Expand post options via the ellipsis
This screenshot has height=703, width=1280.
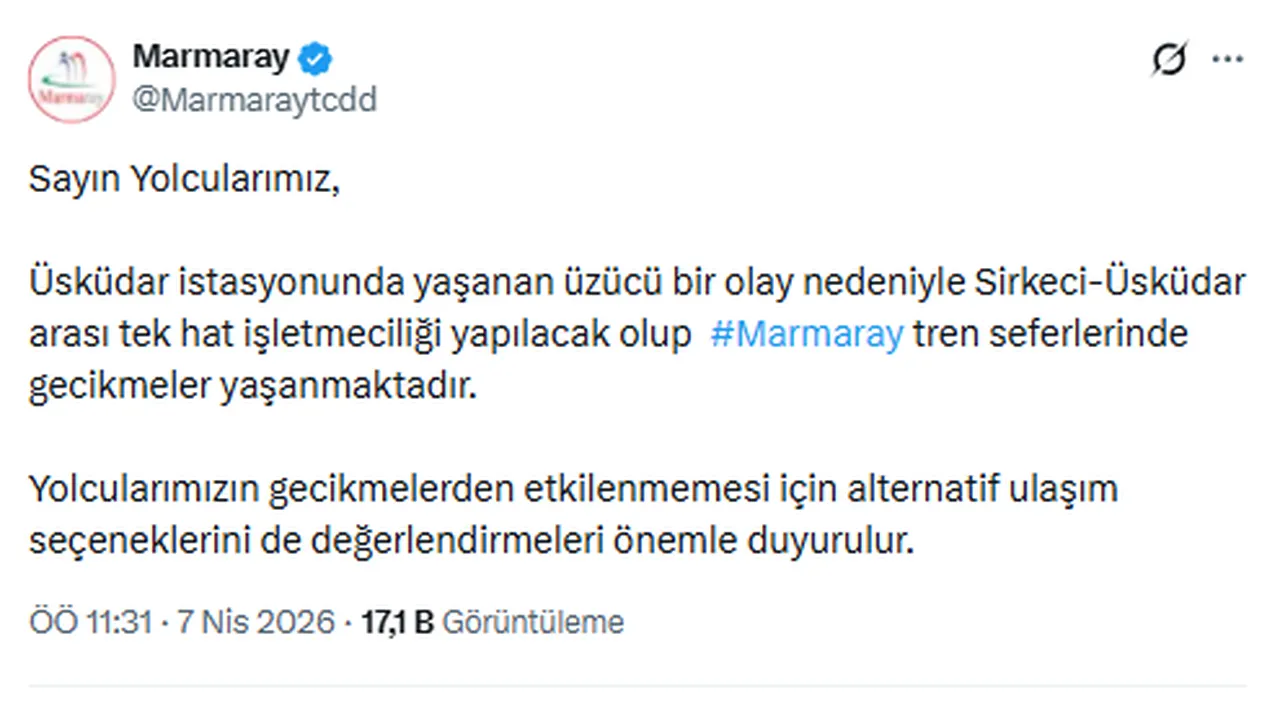pyautogui.click(x=1227, y=58)
